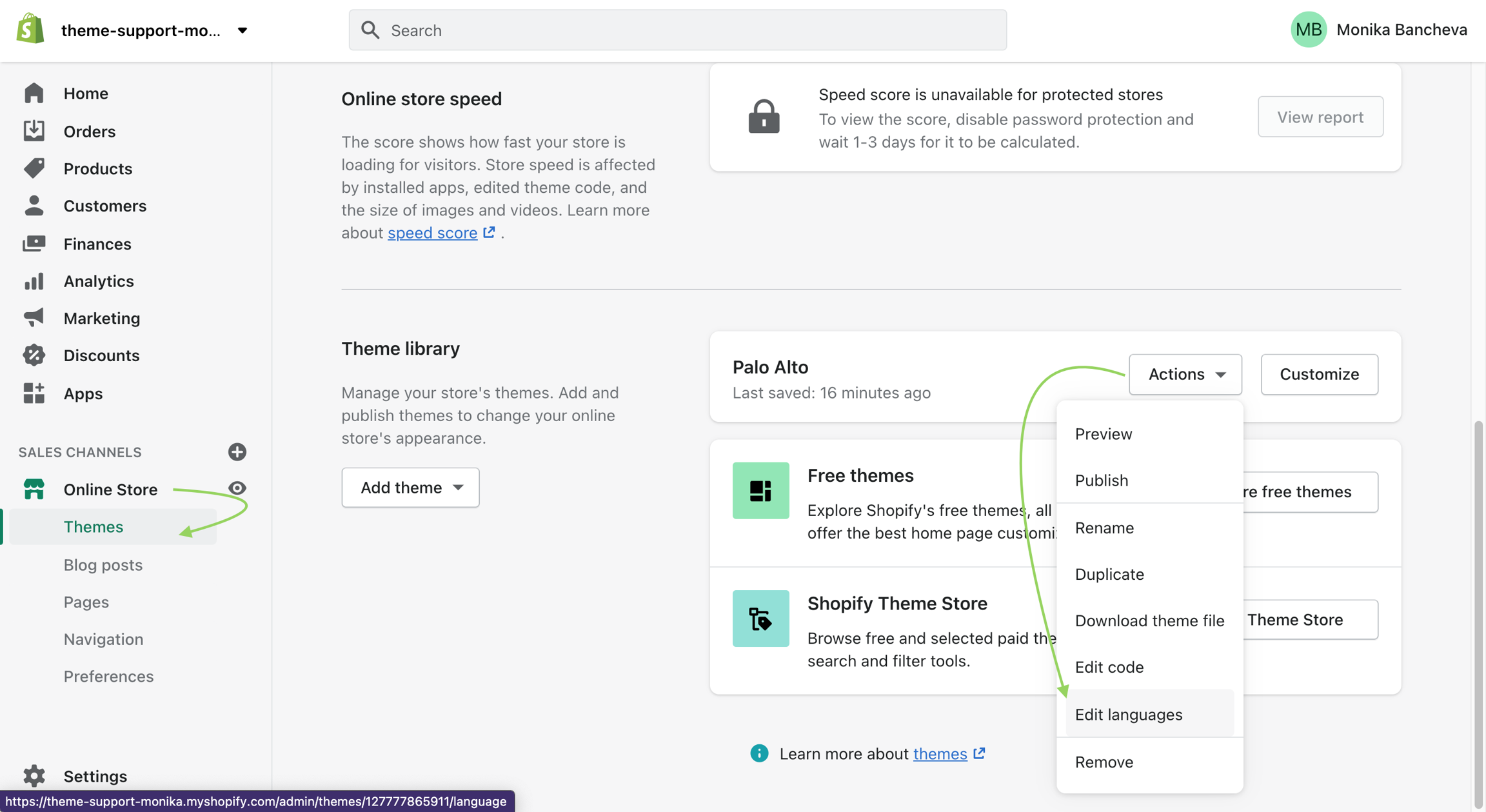This screenshot has height=812, width=1486.
Task: Open the Settings gear icon
Action: click(34, 776)
